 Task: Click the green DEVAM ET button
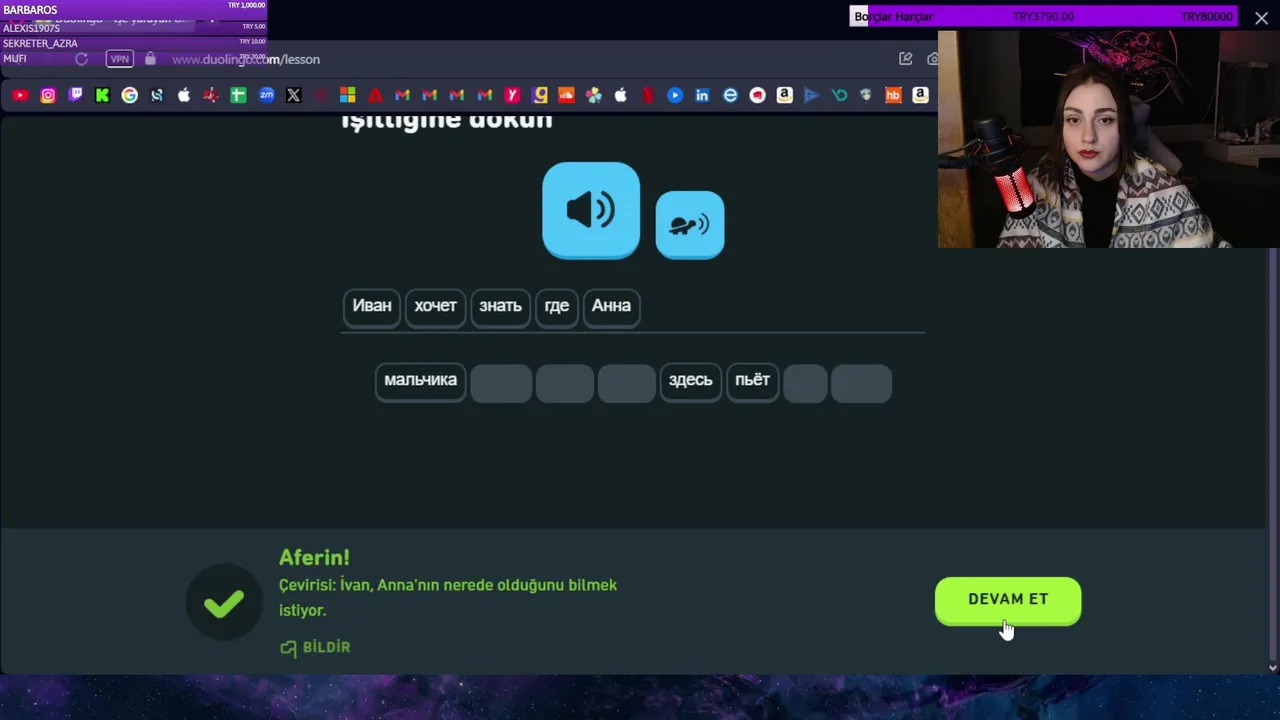[x=1008, y=600]
